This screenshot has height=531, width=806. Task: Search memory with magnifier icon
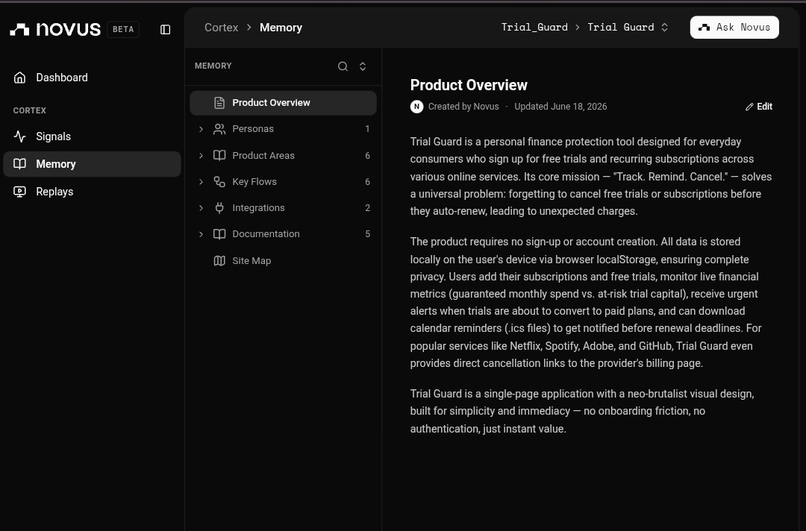pos(343,66)
